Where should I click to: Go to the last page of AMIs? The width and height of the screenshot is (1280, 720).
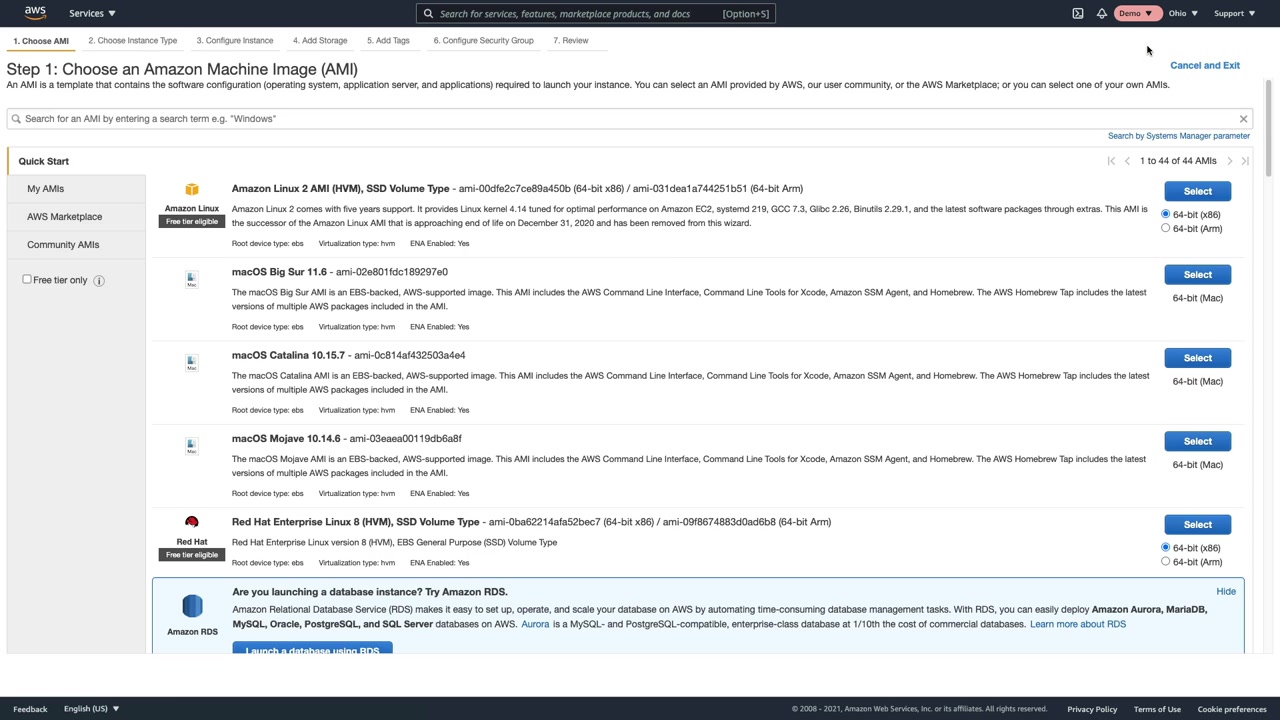pos(1245,161)
